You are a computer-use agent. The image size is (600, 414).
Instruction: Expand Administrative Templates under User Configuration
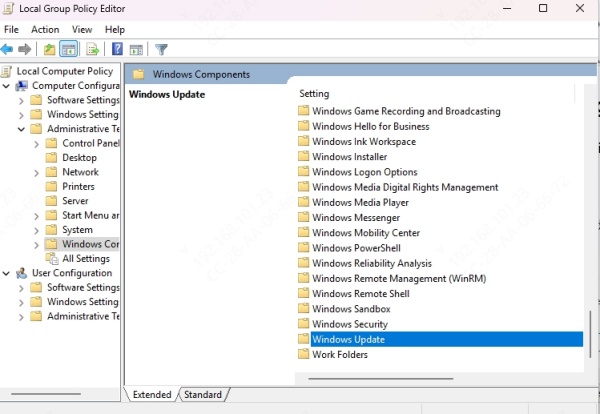(x=21, y=317)
